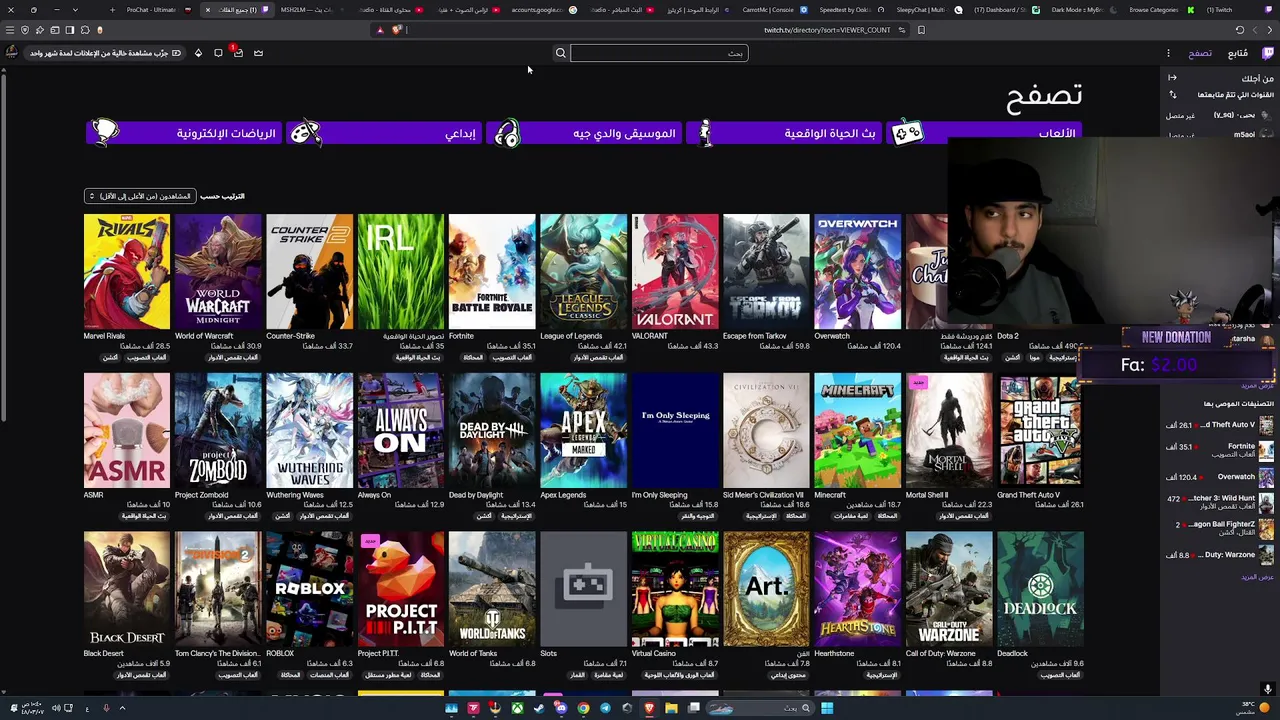Click the Twitch search input field
The width and height of the screenshot is (1280, 720).
point(659,53)
